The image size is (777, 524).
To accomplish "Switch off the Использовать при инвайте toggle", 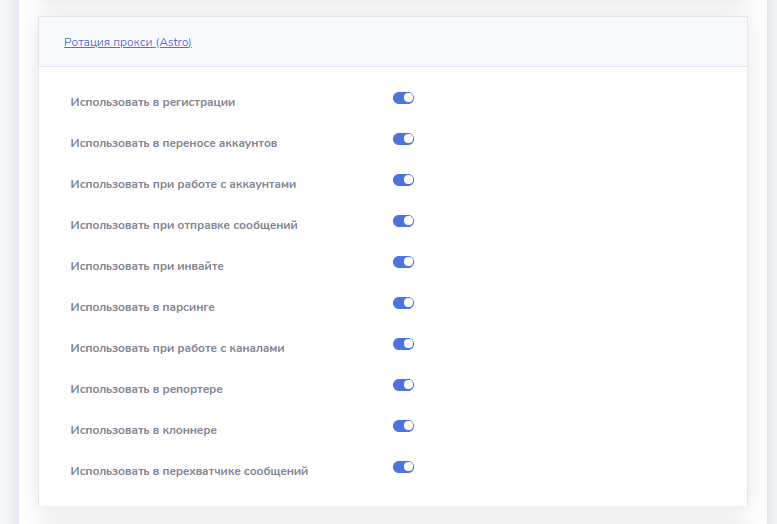I will click(x=403, y=262).
